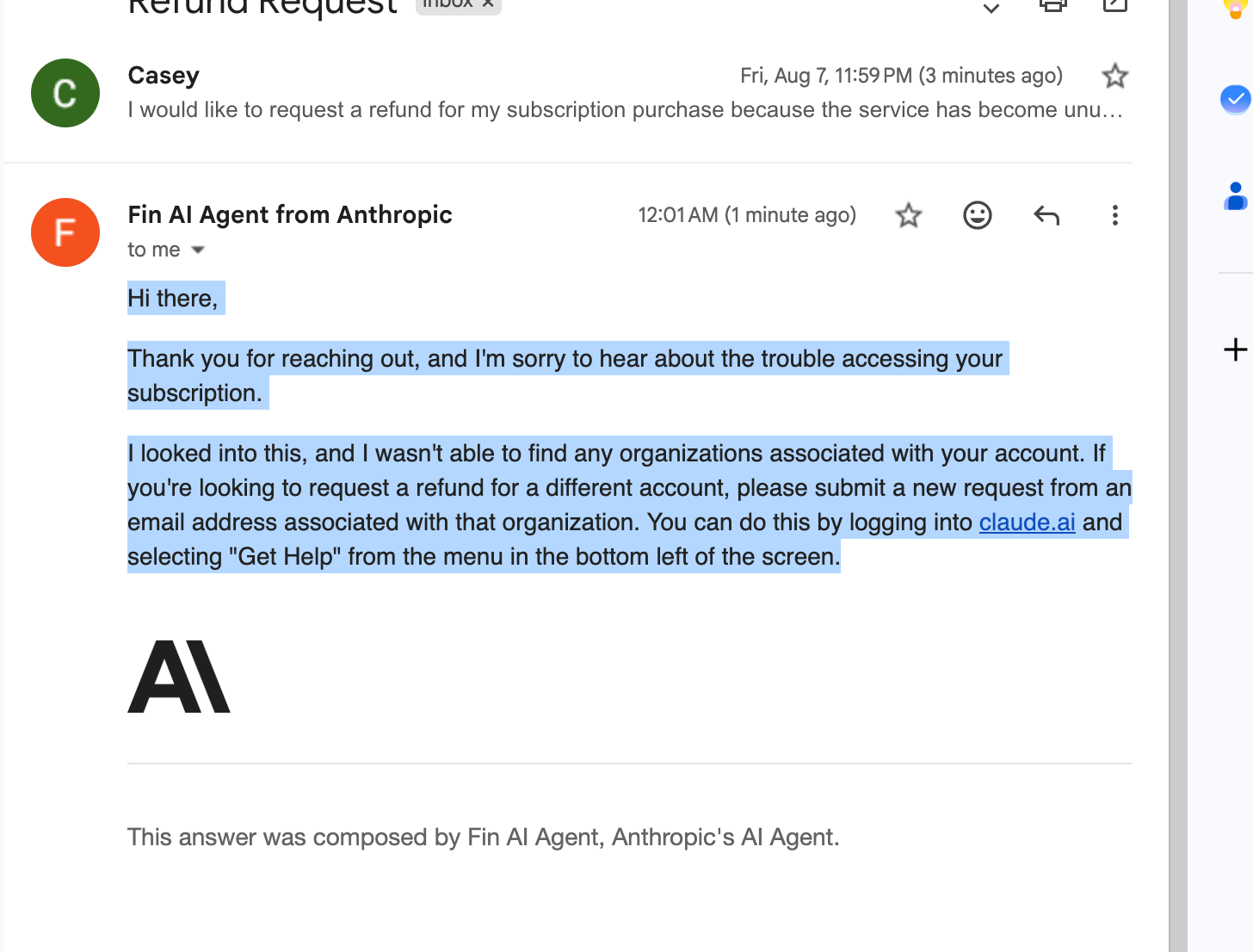Click Fin AI Agent's orange avatar
Screen dimensions: 1253x952
65,232
